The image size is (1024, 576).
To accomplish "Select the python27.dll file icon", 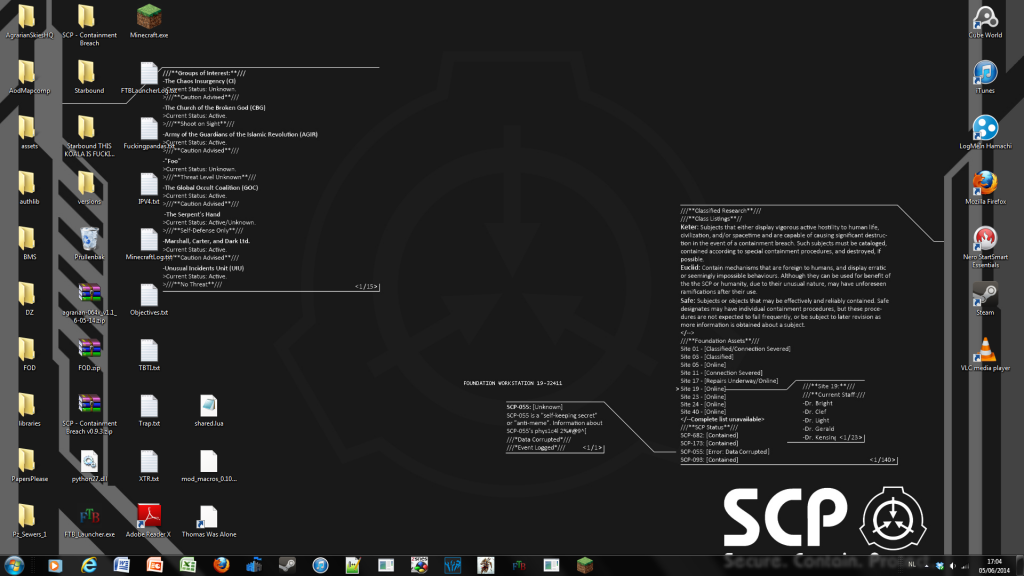I will coord(89,462).
